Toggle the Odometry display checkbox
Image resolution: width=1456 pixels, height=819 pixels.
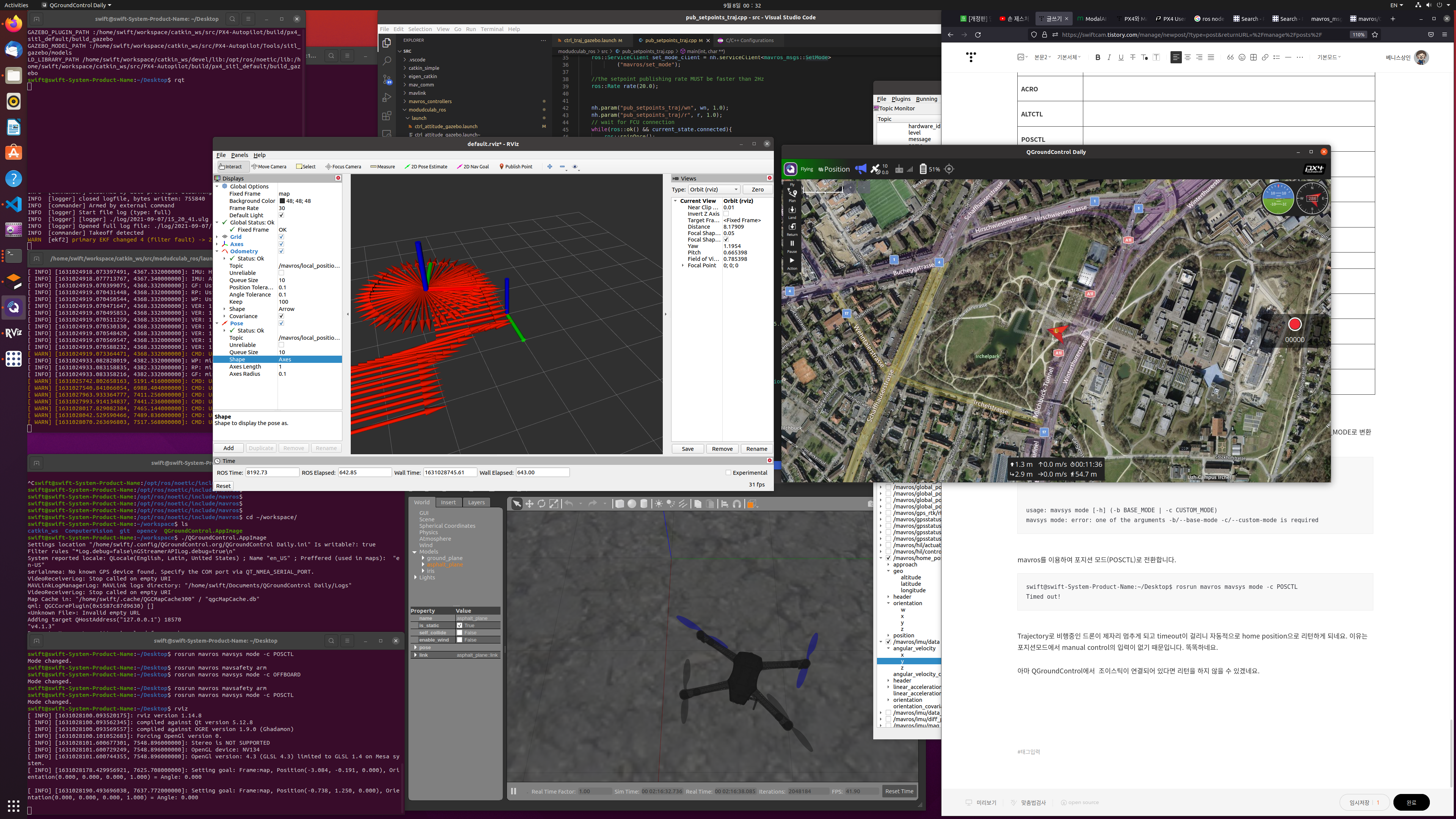(281, 251)
